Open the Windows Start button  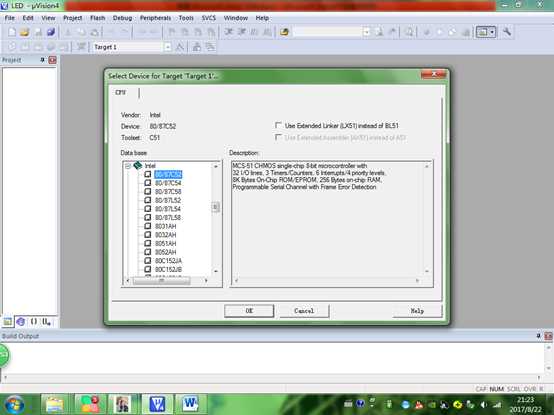click(x=13, y=404)
